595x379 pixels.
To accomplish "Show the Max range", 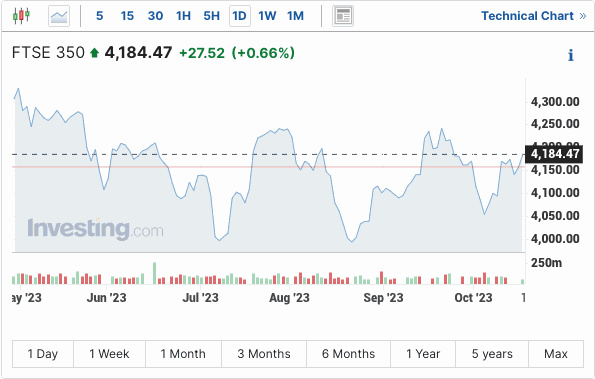I will pos(556,354).
